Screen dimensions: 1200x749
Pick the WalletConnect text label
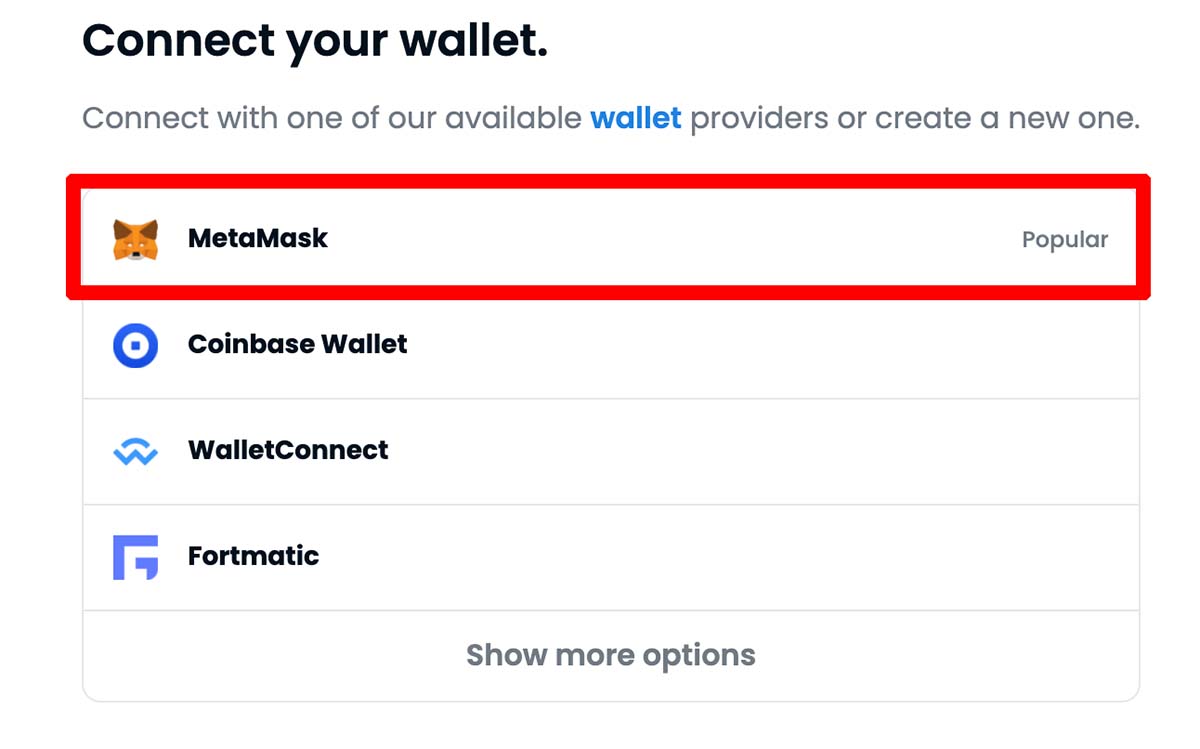[288, 450]
